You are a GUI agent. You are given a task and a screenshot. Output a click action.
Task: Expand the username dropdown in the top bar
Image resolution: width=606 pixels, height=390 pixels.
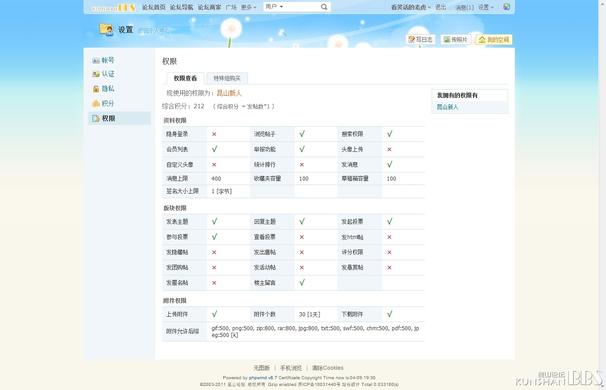pyautogui.click(x=410, y=7)
